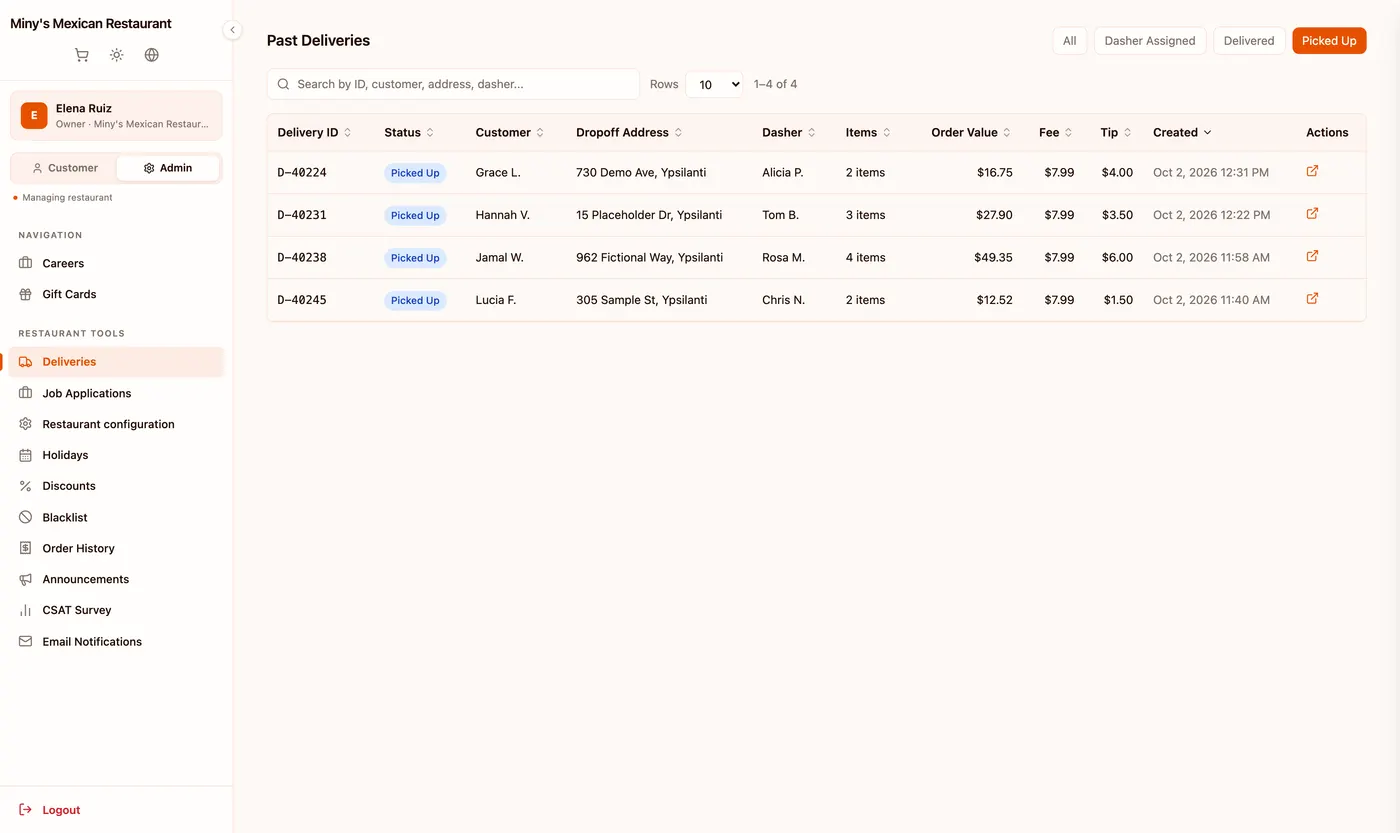
Task: Open the Blacklist page
Action: [116, 517]
